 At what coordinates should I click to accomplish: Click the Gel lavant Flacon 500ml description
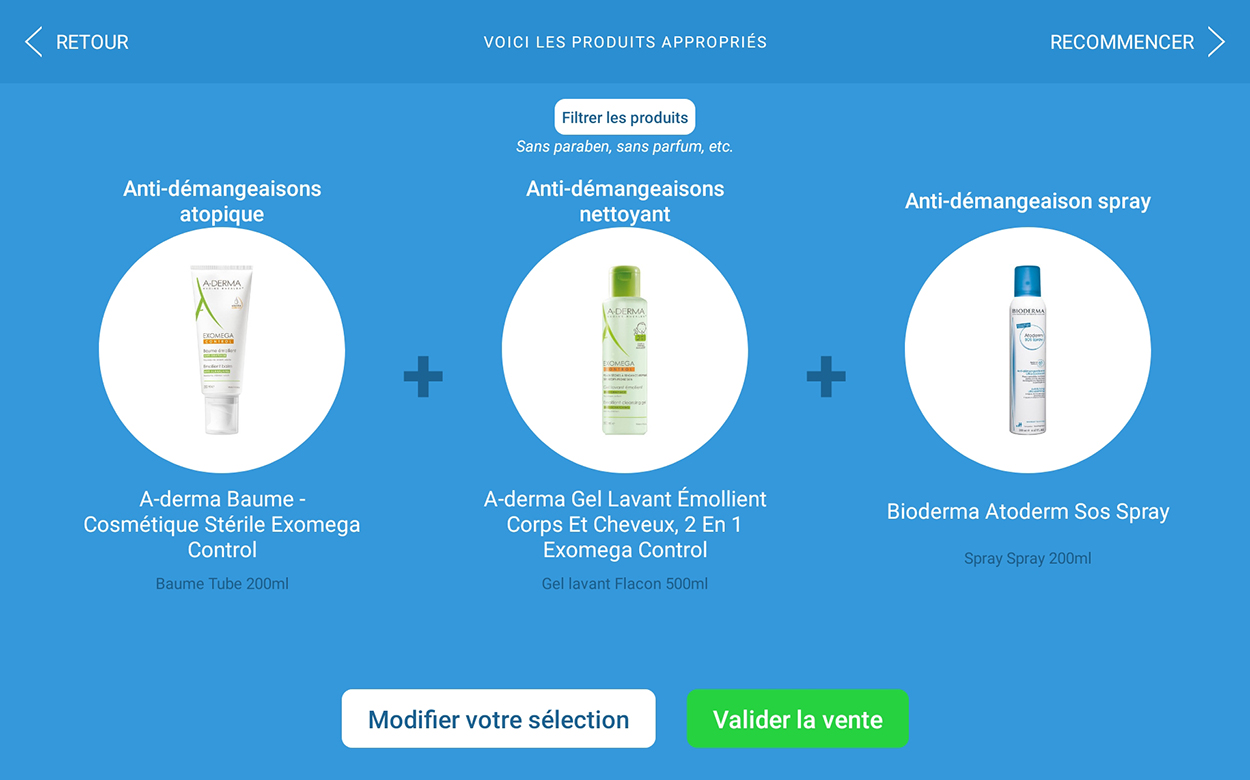coord(625,583)
